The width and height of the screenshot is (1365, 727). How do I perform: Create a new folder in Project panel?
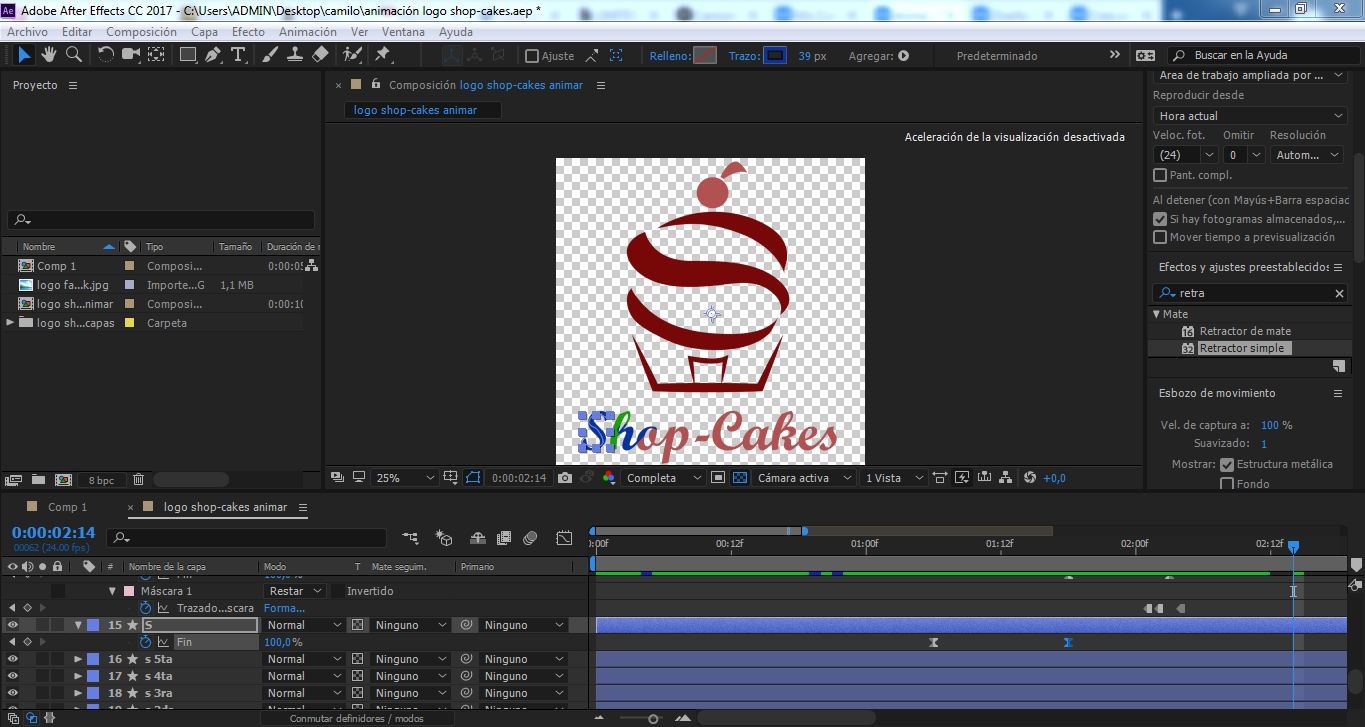point(38,480)
